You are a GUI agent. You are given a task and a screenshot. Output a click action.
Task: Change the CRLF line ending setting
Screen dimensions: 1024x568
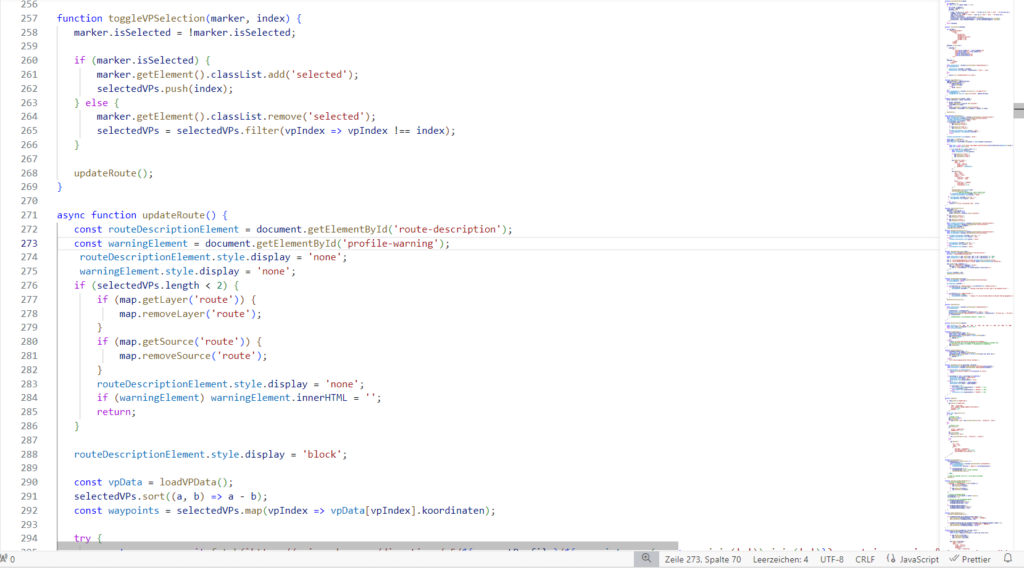864,559
